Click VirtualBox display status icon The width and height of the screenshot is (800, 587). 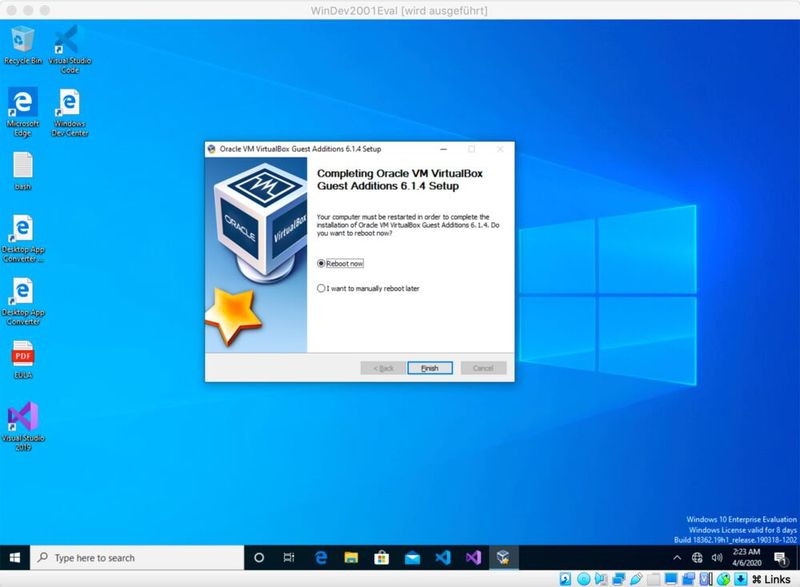pos(671,579)
